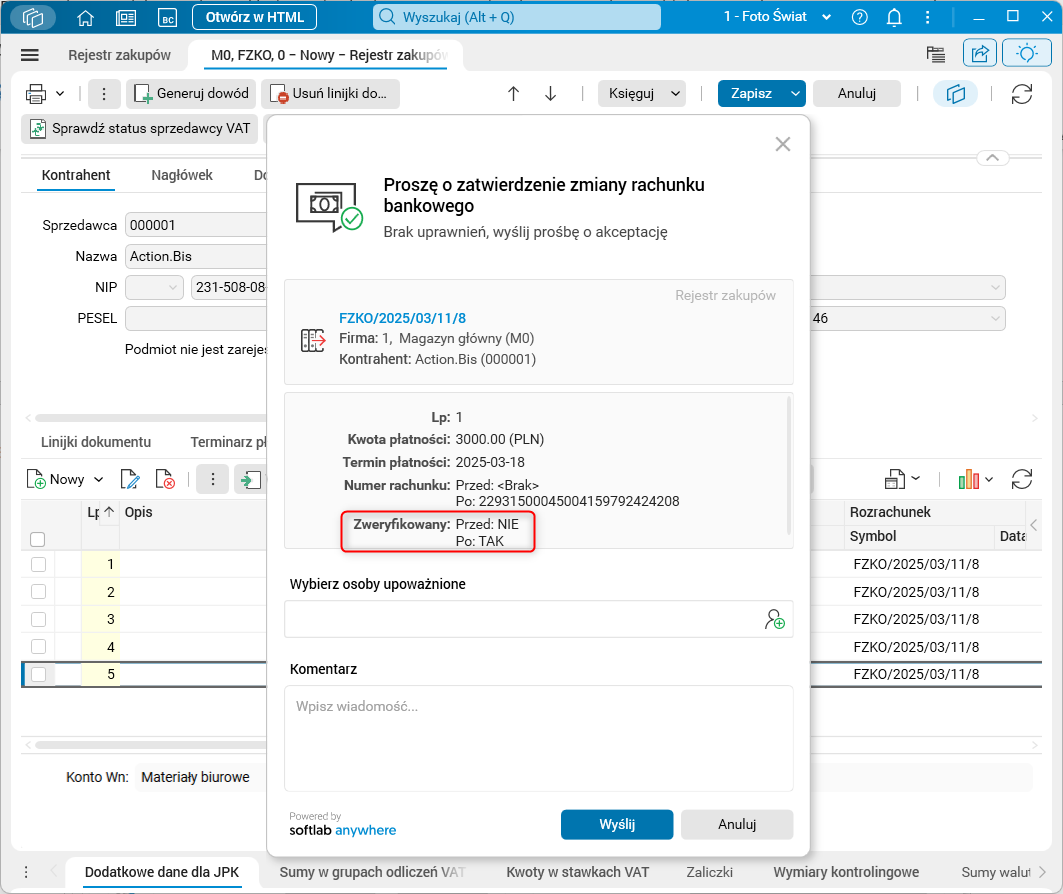The width and height of the screenshot is (1063, 894).
Task: Click Otwórz w HTML button
Action: (x=255, y=17)
